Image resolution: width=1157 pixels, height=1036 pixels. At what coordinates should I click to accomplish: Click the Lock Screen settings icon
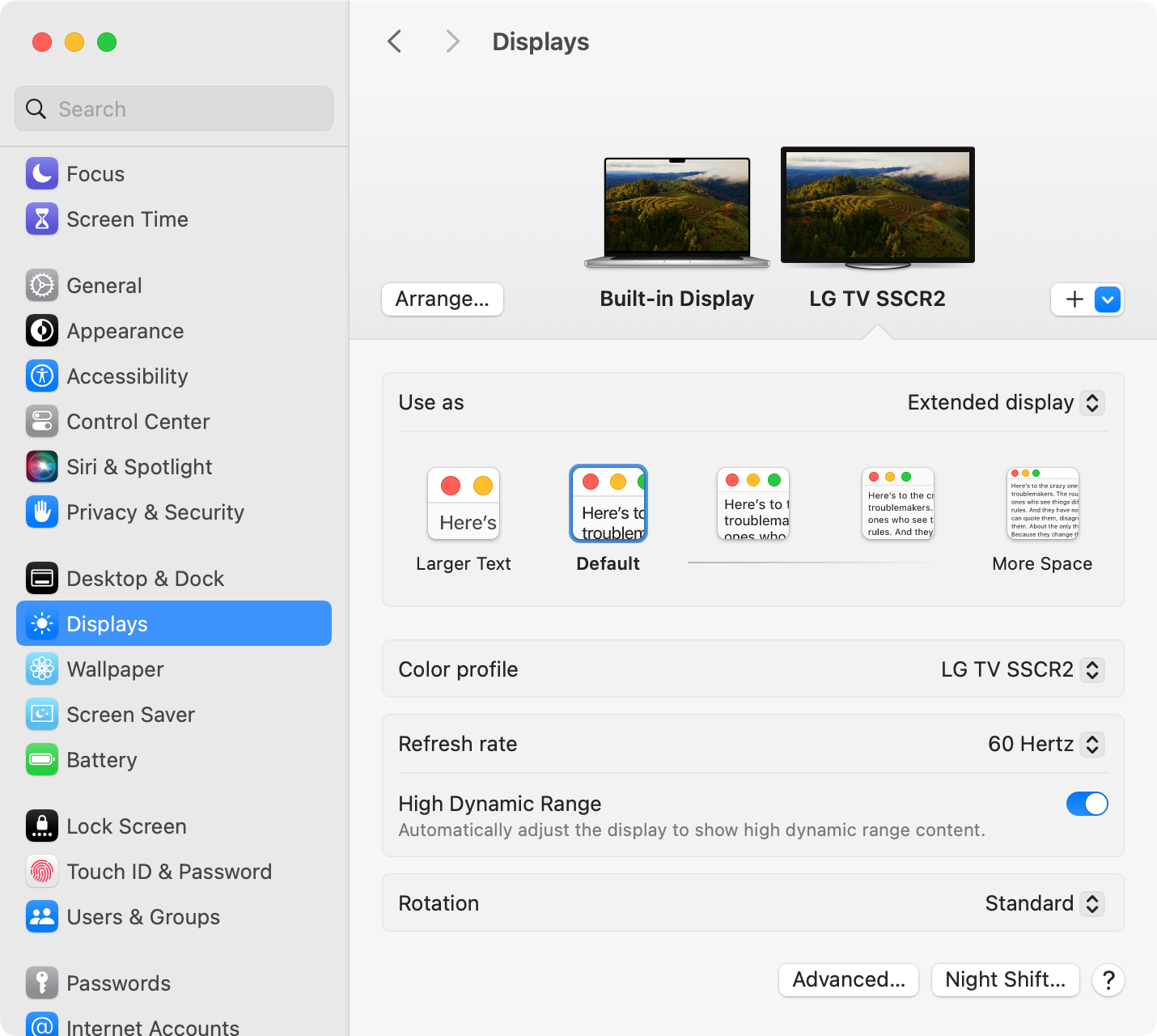41,826
